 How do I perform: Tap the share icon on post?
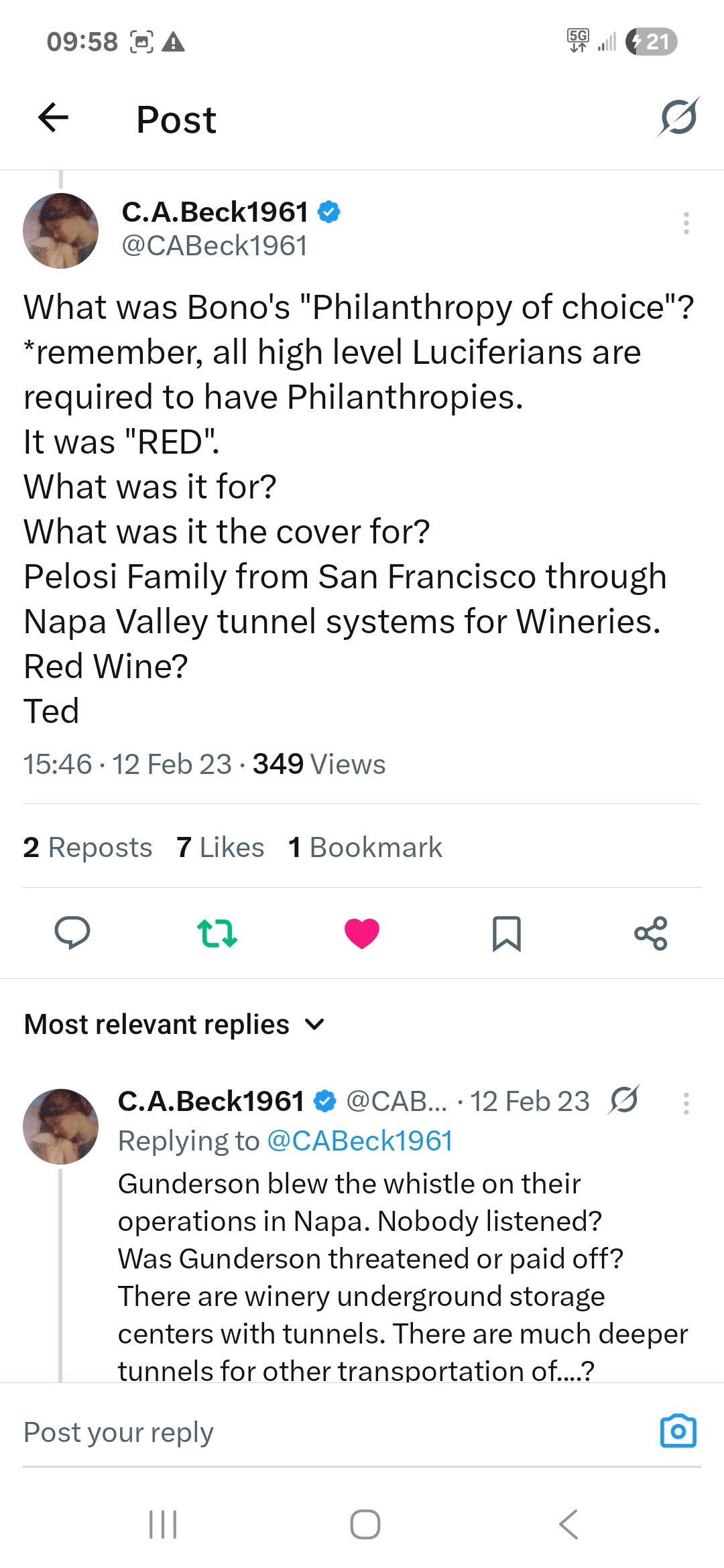(x=651, y=933)
